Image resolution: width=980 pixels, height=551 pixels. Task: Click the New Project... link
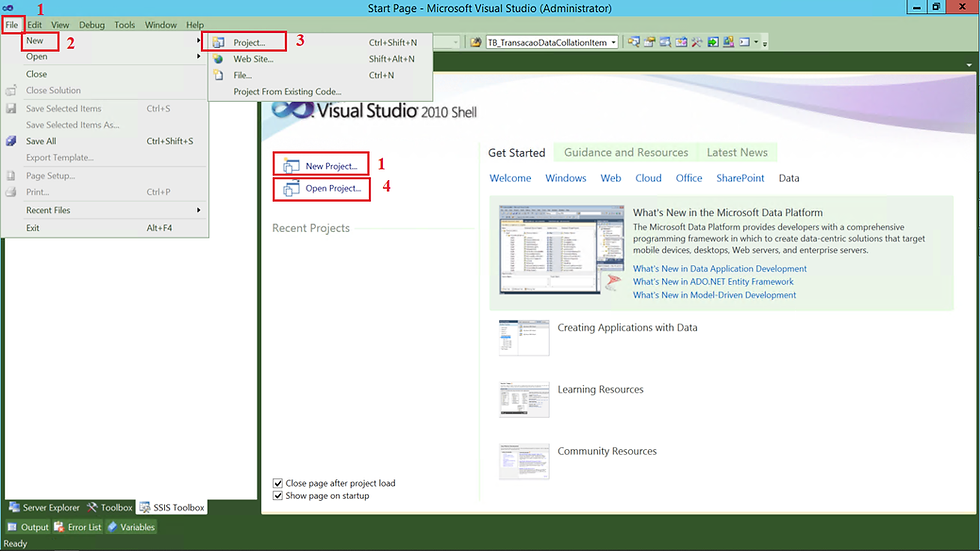331,166
